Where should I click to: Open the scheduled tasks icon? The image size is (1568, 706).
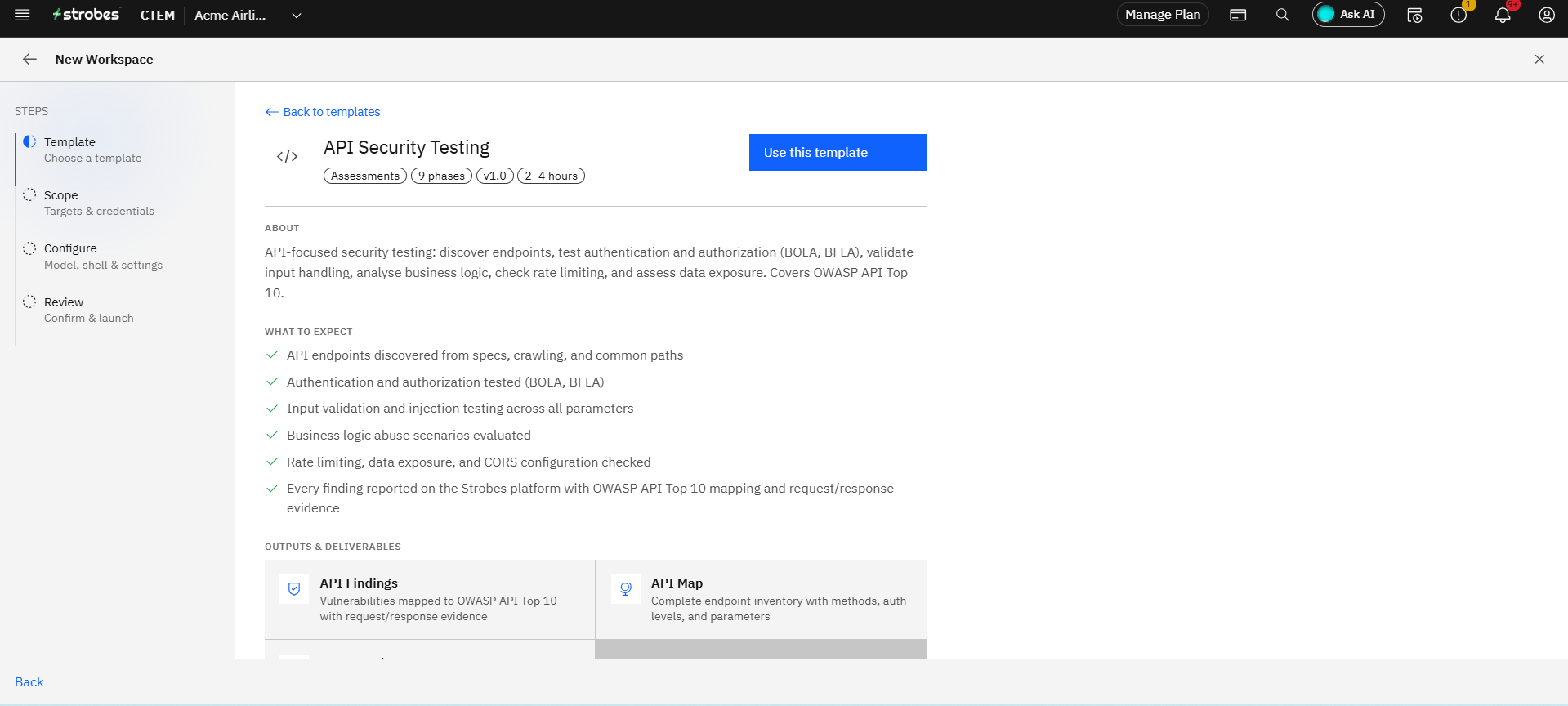point(1414,15)
